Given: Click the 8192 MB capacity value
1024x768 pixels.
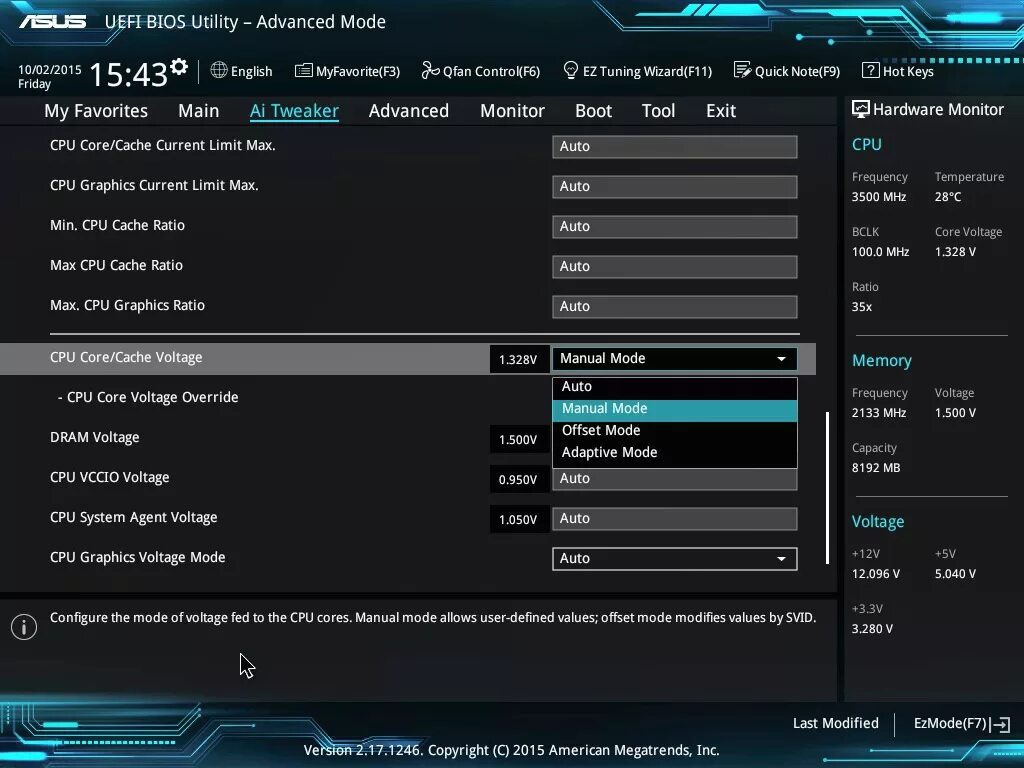Looking at the screenshot, I should point(876,468).
